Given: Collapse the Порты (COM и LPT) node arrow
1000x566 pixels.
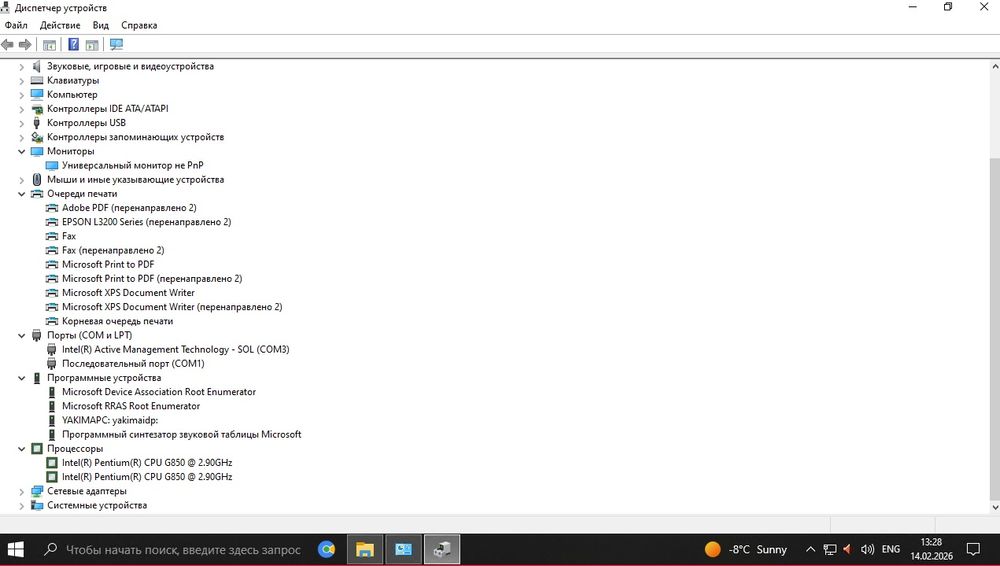Looking at the screenshot, I should (x=22, y=336).
